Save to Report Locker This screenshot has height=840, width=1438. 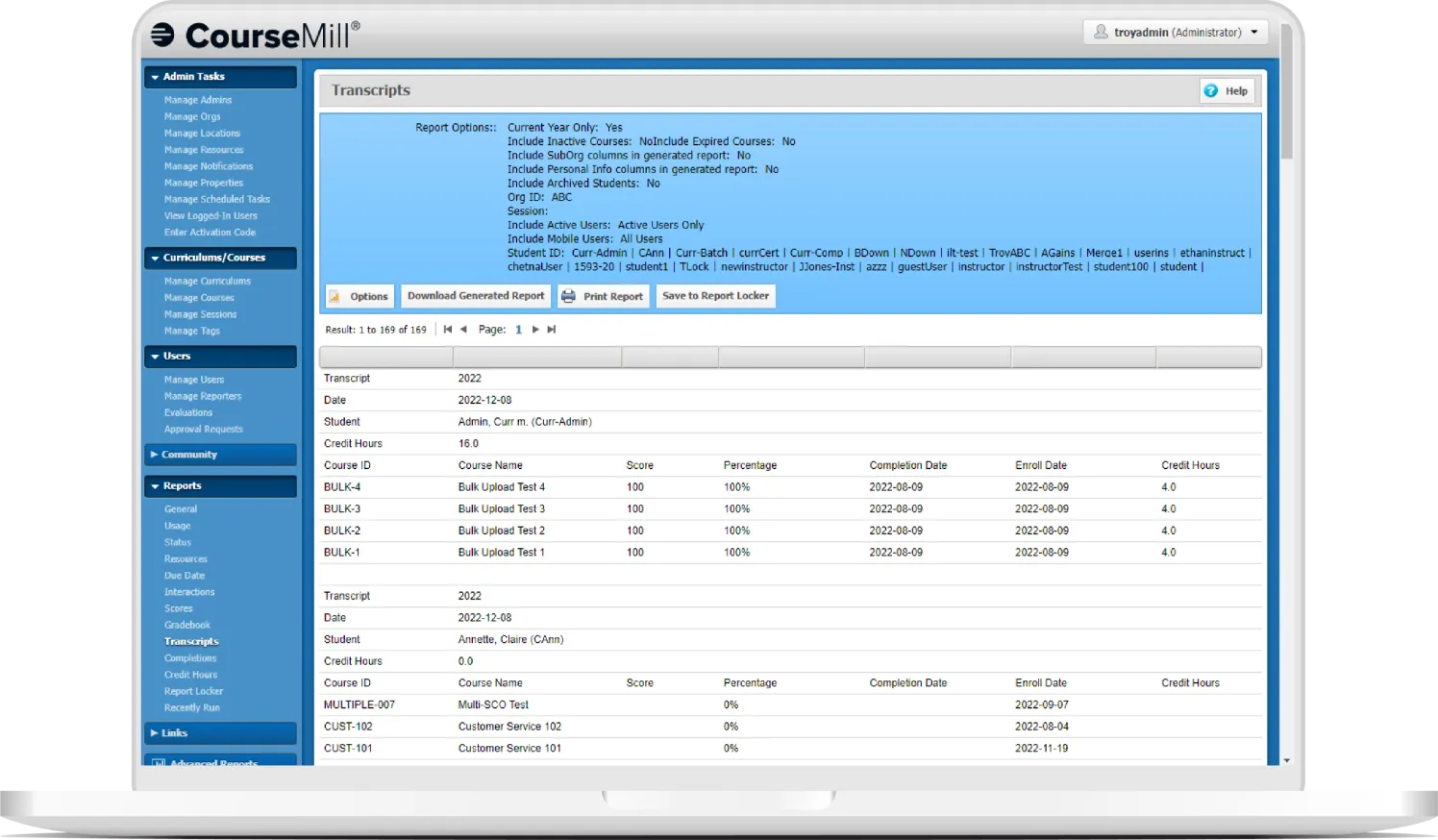(x=716, y=296)
